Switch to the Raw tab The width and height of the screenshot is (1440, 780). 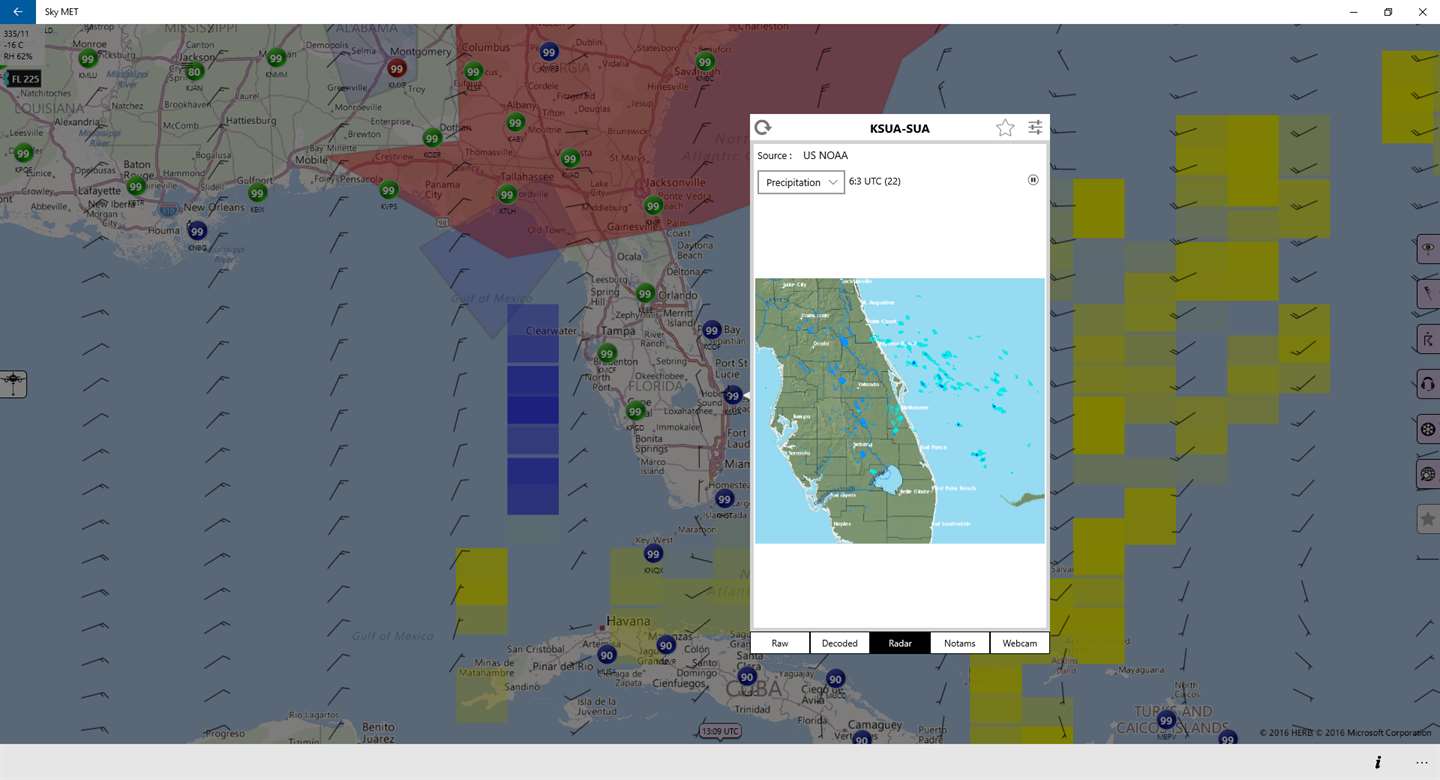780,643
